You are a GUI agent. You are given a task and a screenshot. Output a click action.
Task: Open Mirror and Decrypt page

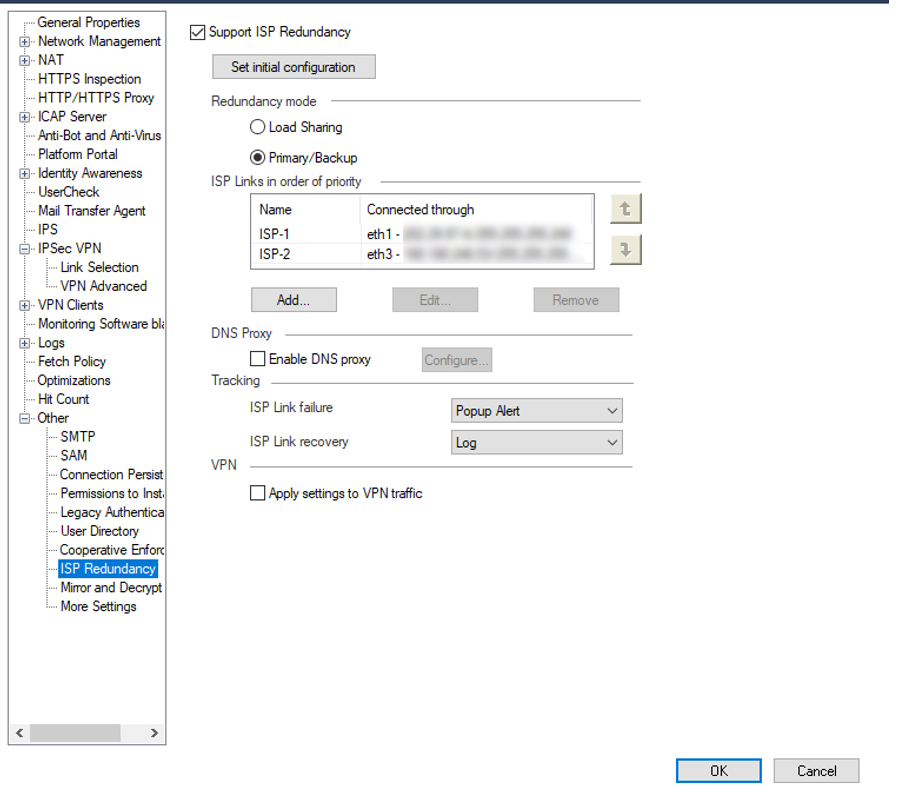pyautogui.click(x=111, y=588)
